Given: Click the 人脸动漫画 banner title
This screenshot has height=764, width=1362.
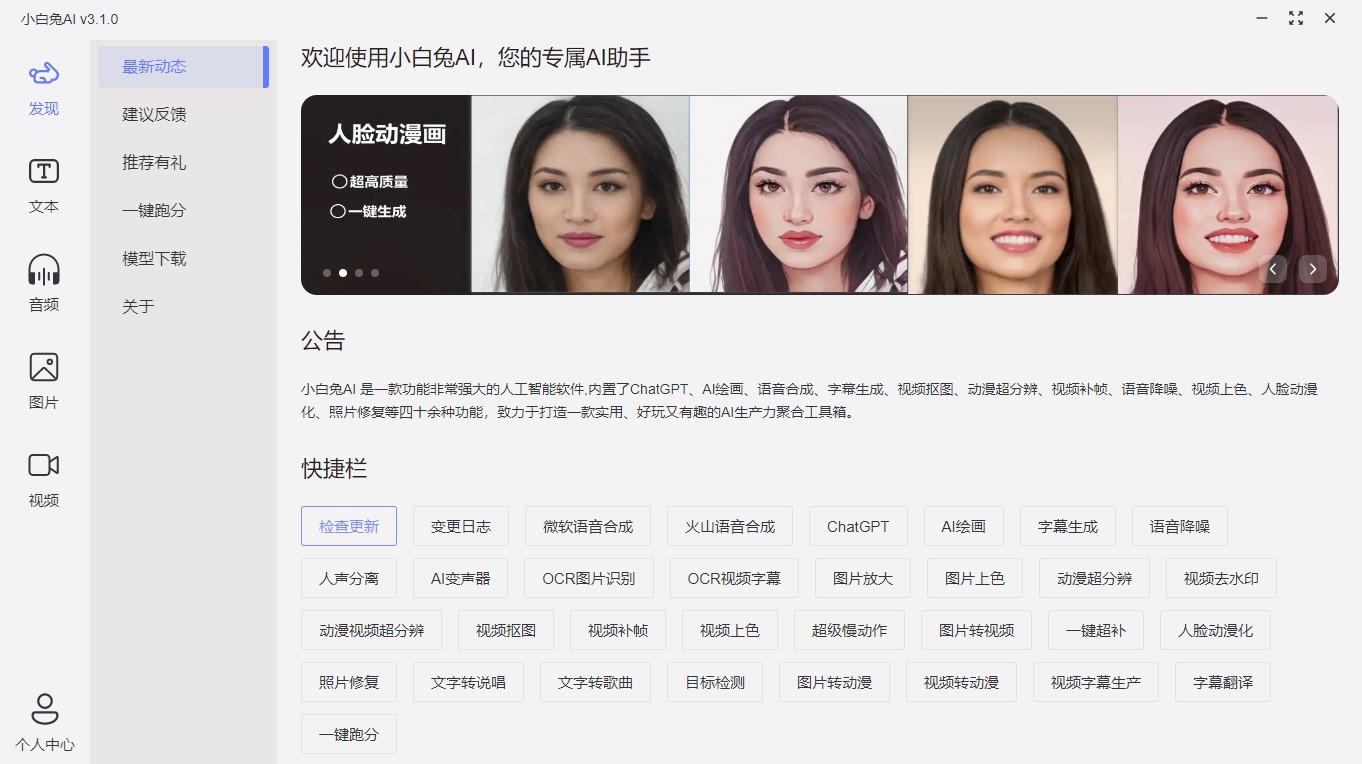Looking at the screenshot, I should pos(387,134).
